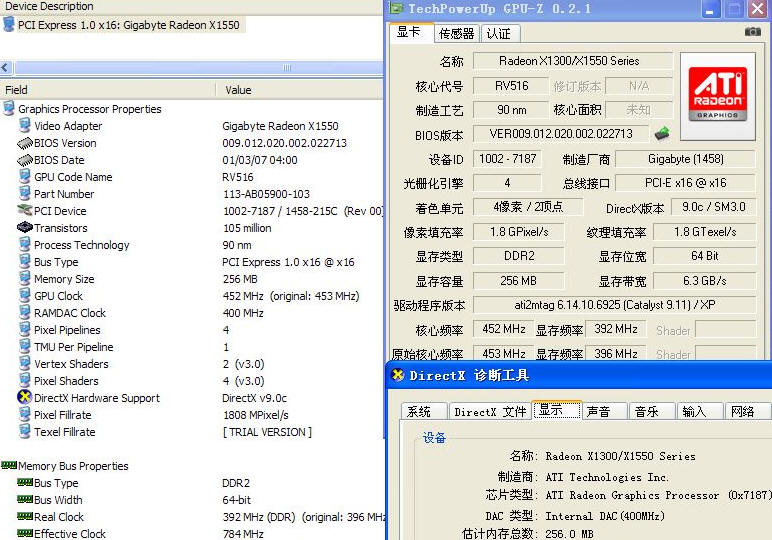The image size is (772, 540).
Task: Switch to the 传感器 tab in GPU-Z
Action: click(x=456, y=33)
